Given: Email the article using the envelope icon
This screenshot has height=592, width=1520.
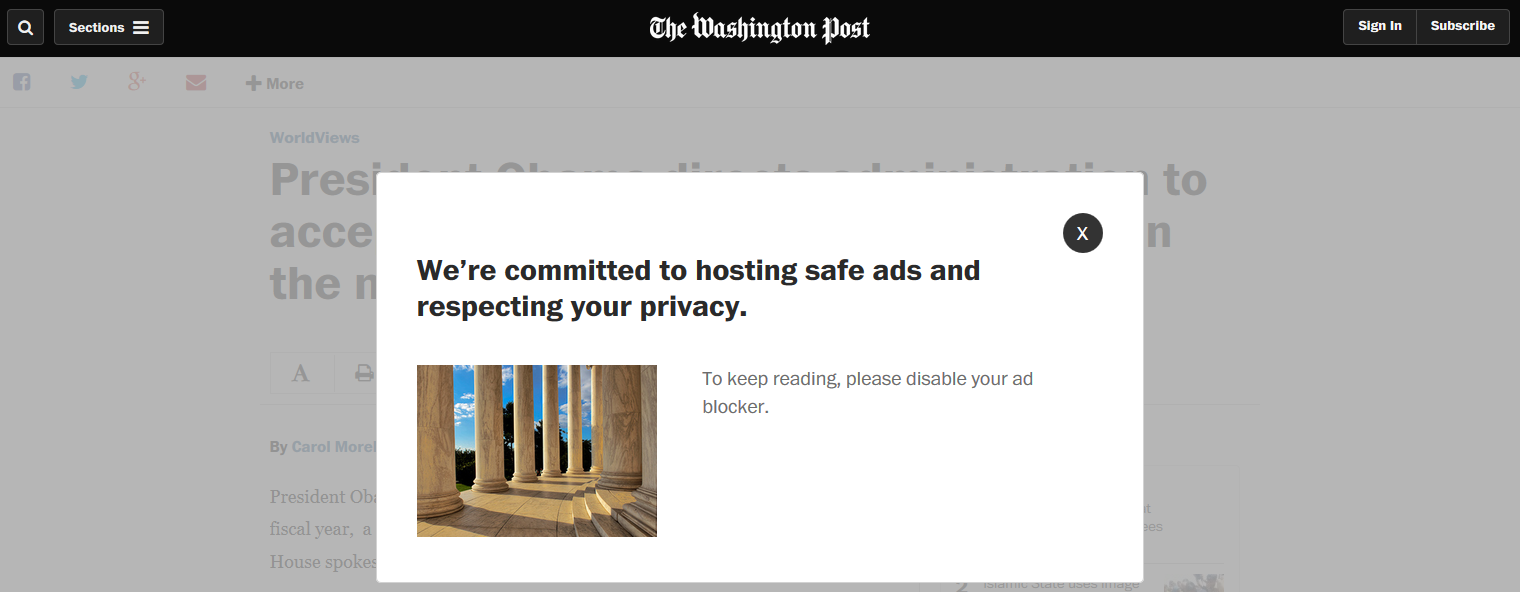Looking at the screenshot, I should [x=196, y=83].
